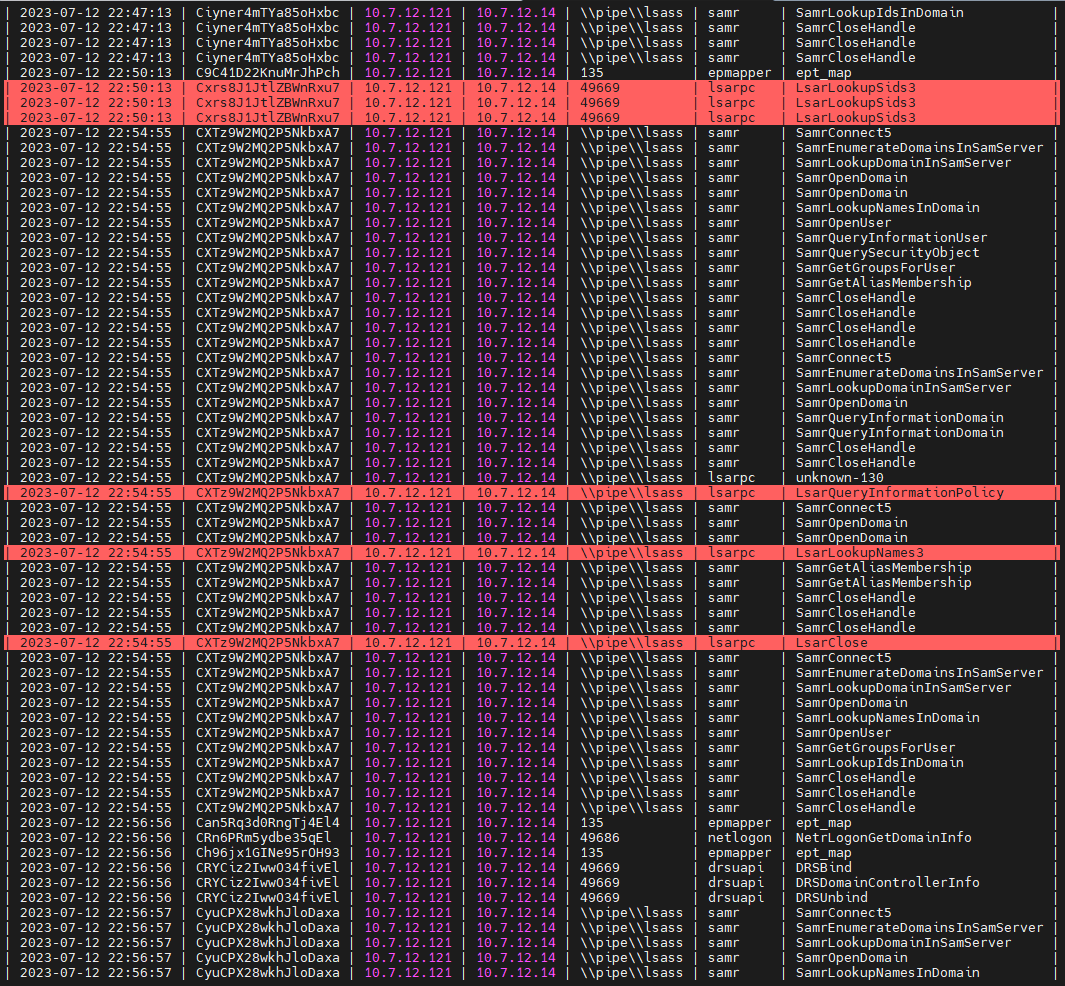Click epmapper in the Can5Rq3d0RngTj4El4 row
The image size is (1065, 986).
pyautogui.click(x=740, y=822)
